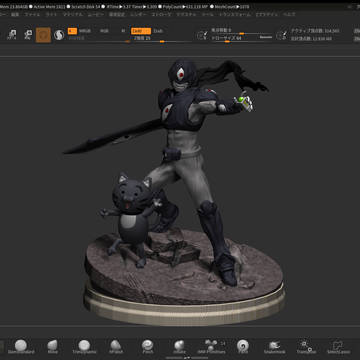
Task: Select the SelectLasso brush
Action: pos(338,347)
